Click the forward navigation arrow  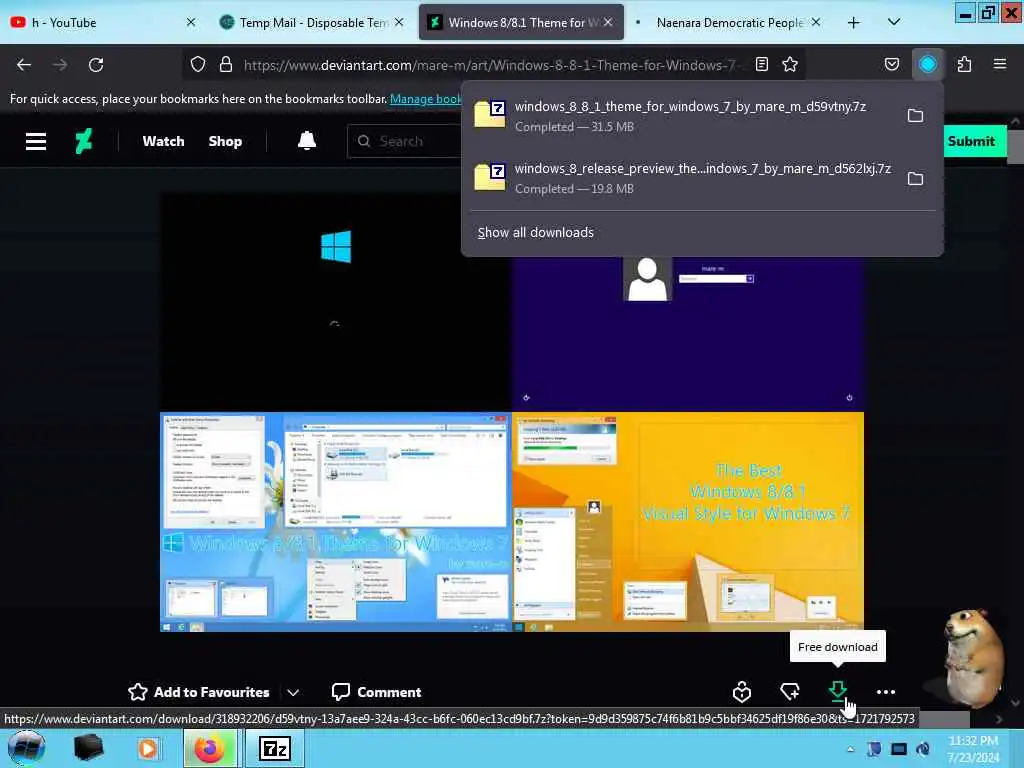pos(60,65)
